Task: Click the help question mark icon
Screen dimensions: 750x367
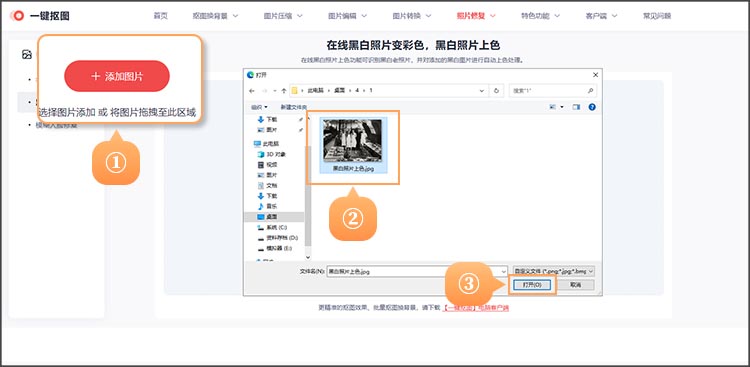Action: point(592,107)
